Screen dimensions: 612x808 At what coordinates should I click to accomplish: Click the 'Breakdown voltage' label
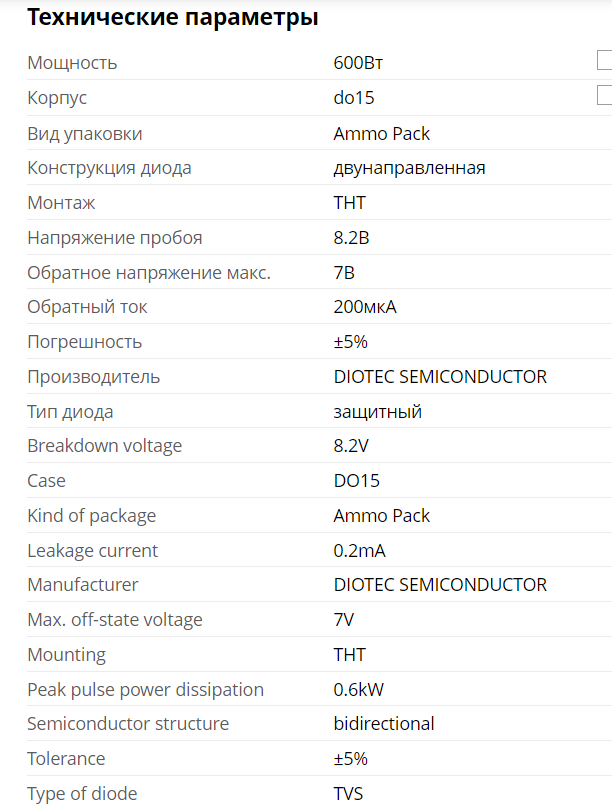pos(105,446)
